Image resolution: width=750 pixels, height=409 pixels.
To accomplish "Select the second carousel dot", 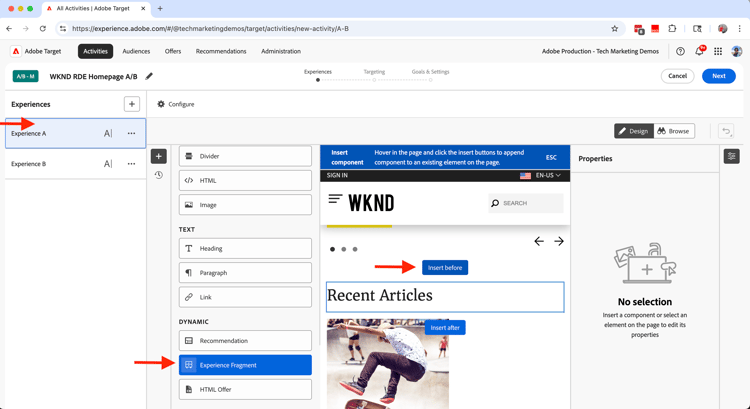I will 343,249.
